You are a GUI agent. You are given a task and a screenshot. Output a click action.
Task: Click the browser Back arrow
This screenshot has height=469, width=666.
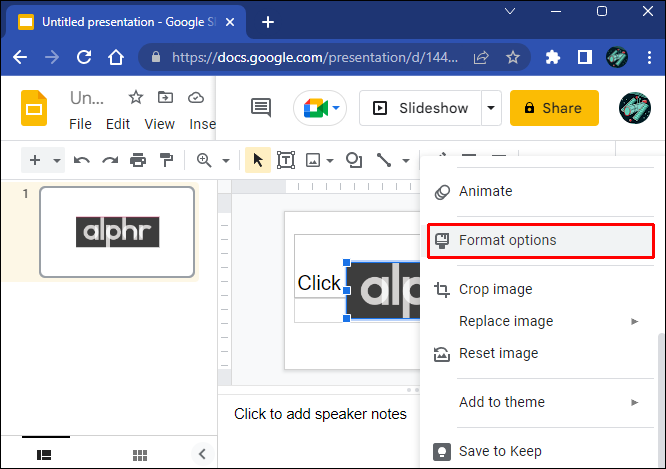20,57
